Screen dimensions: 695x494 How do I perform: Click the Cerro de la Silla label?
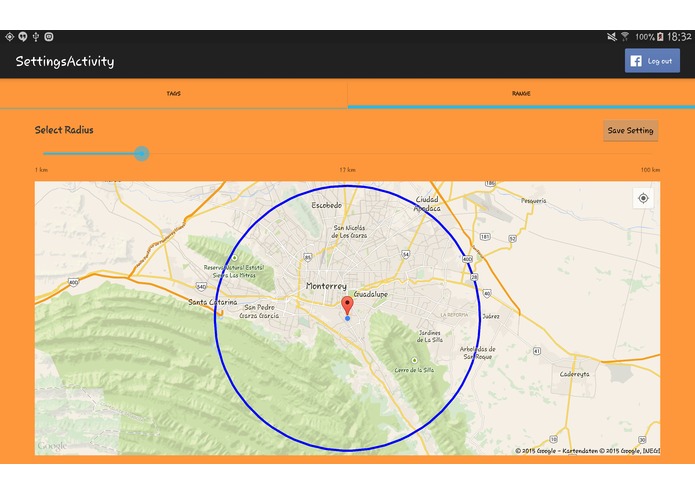point(414,370)
